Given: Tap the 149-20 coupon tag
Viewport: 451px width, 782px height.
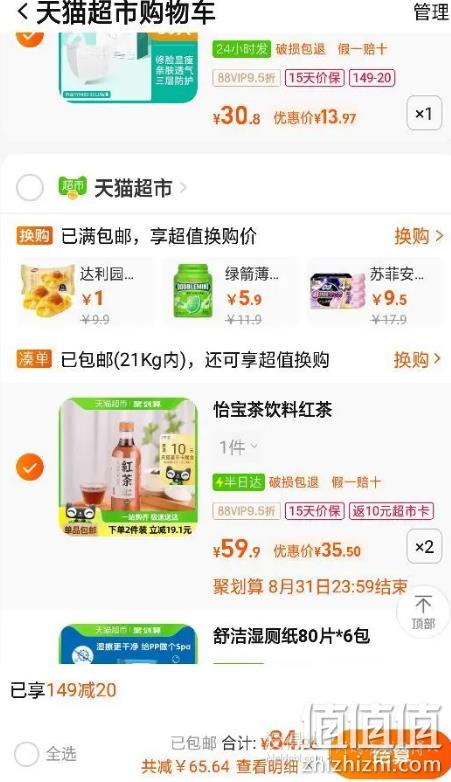Looking at the screenshot, I should [x=372, y=78].
